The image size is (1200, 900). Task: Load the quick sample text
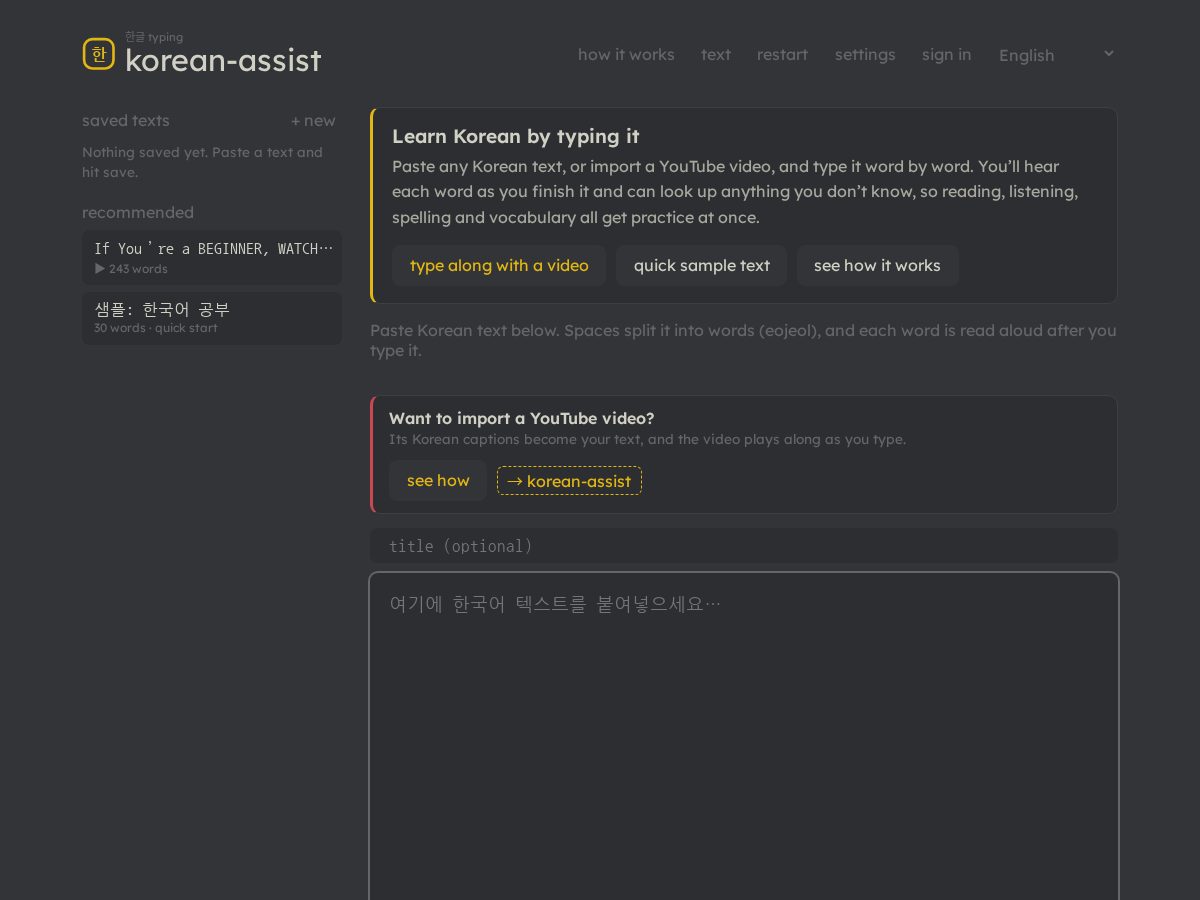701,266
